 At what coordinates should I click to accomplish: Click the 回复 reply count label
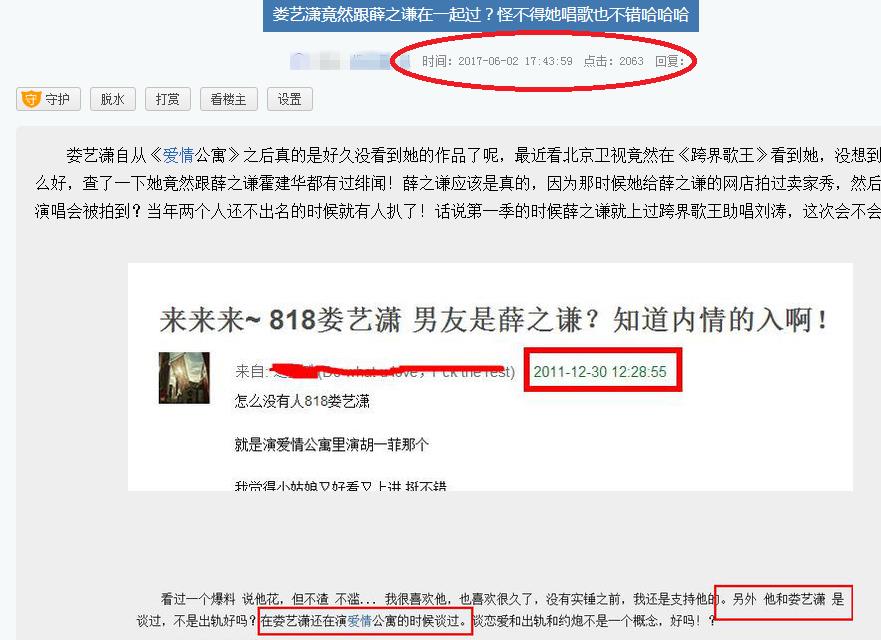coord(670,61)
